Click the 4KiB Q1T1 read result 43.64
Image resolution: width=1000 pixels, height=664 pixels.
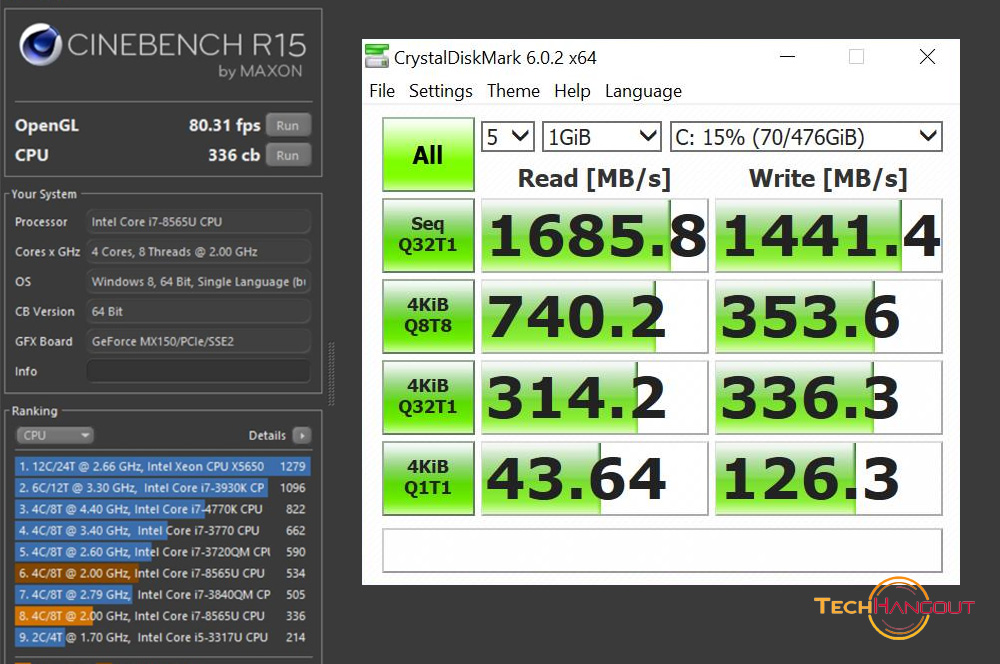(594, 478)
